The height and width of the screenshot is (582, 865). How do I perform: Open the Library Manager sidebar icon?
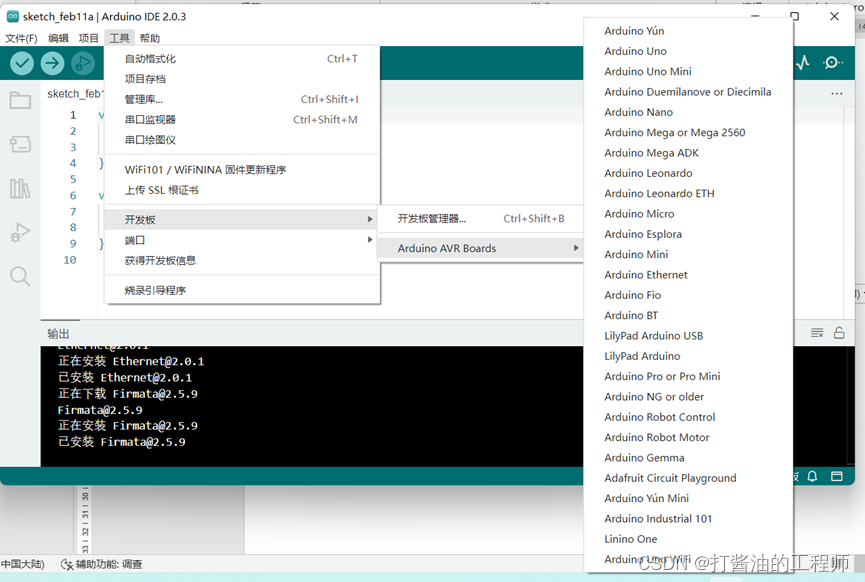point(20,188)
